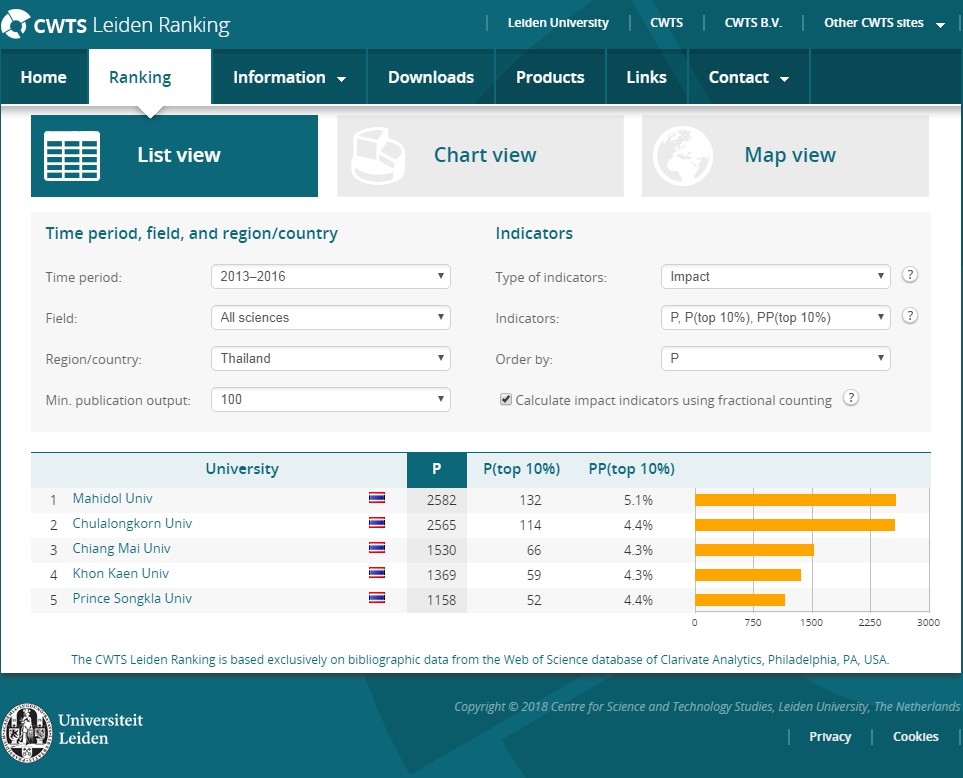This screenshot has height=778, width=963.
Task: Open the Chulalongkorn Univ link
Action: [x=132, y=524]
